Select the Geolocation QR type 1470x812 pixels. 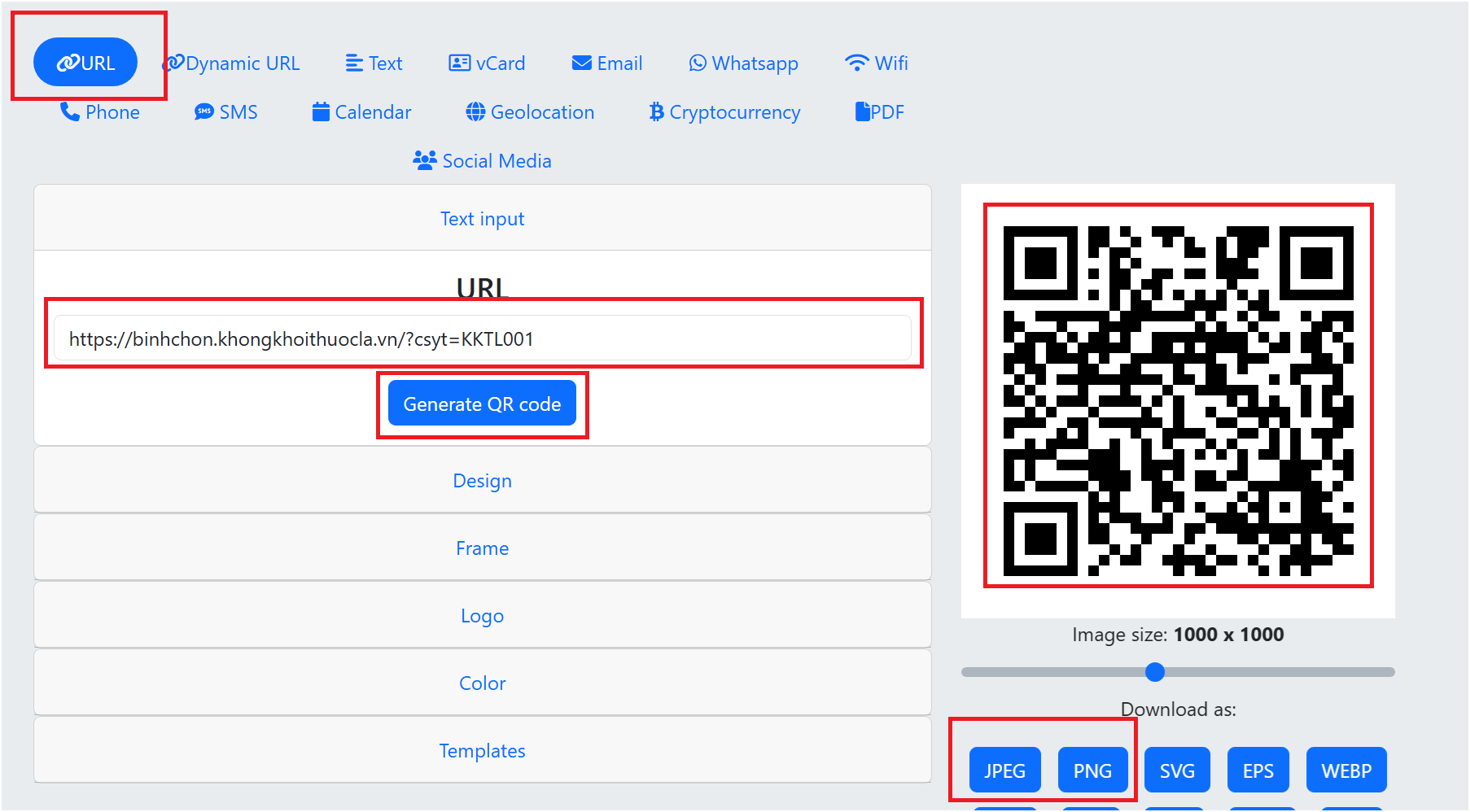pyautogui.click(x=530, y=112)
